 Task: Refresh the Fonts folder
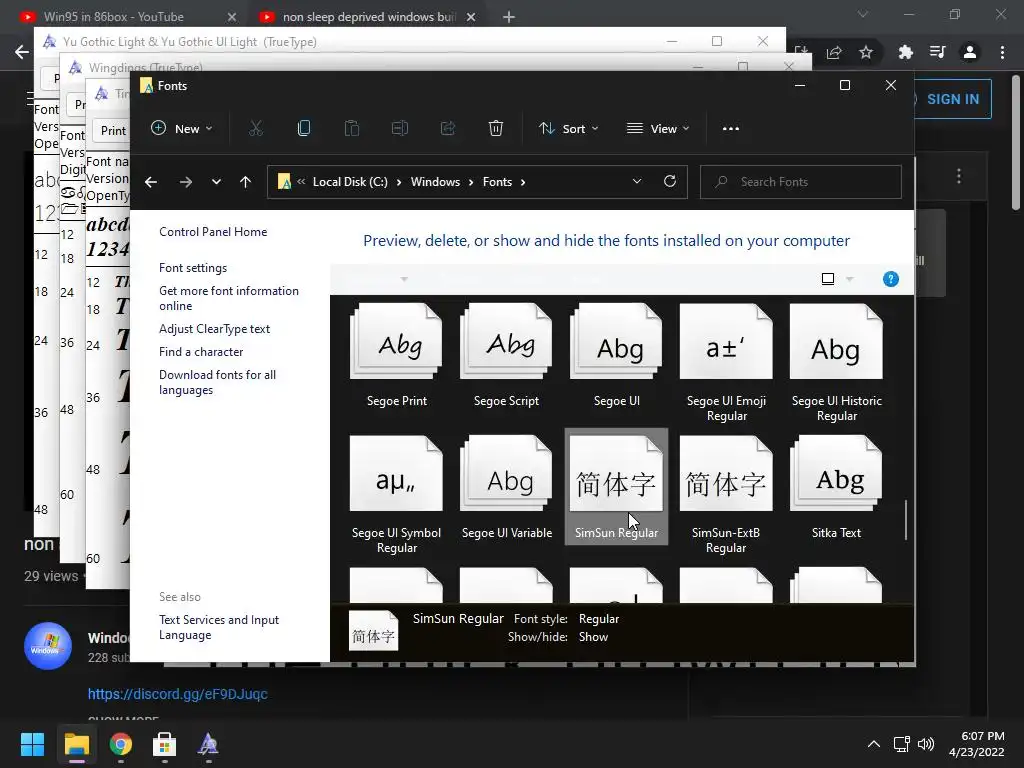coord(670,182)
